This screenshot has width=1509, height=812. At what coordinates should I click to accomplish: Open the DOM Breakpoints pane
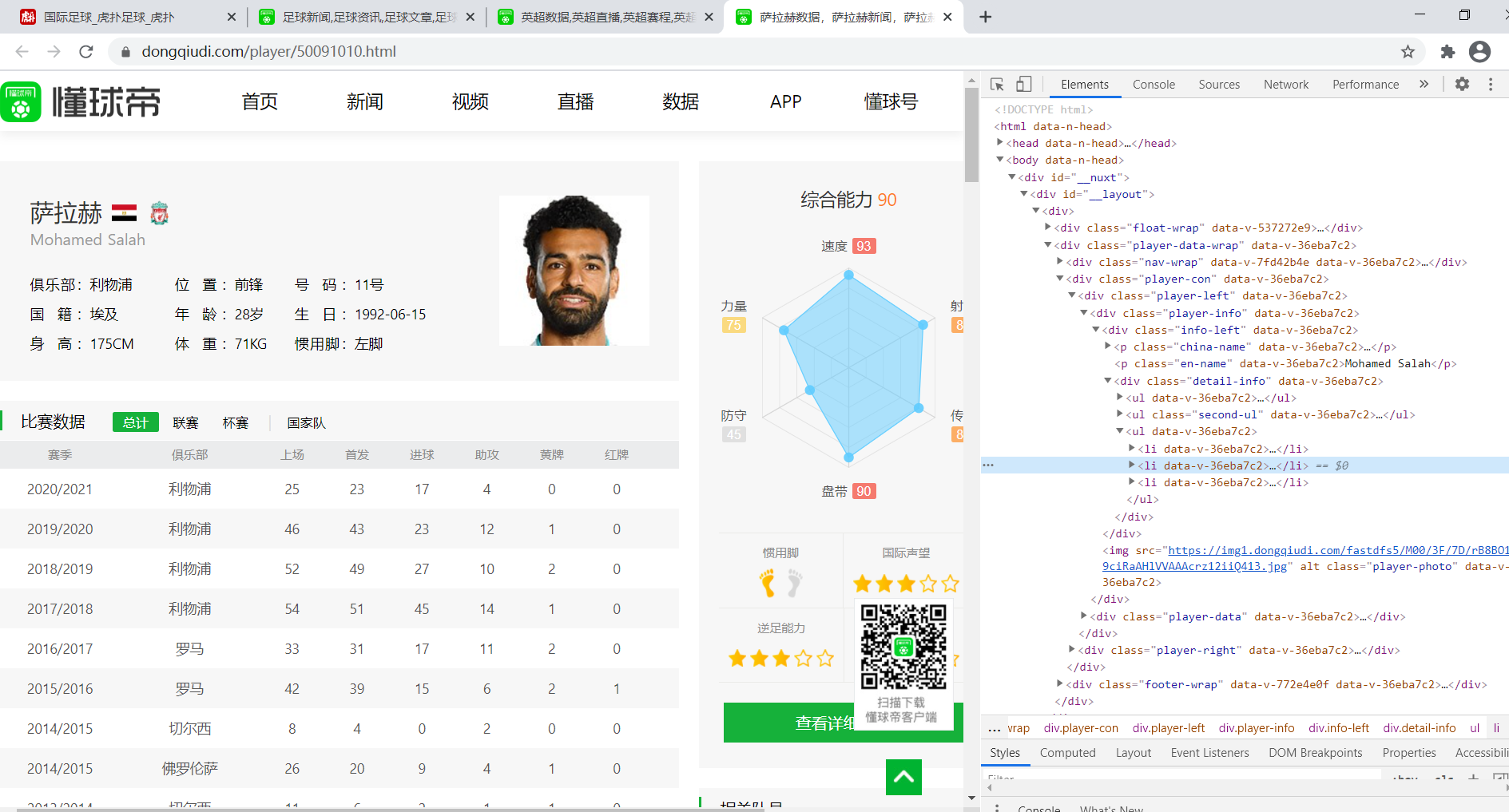1315,753
